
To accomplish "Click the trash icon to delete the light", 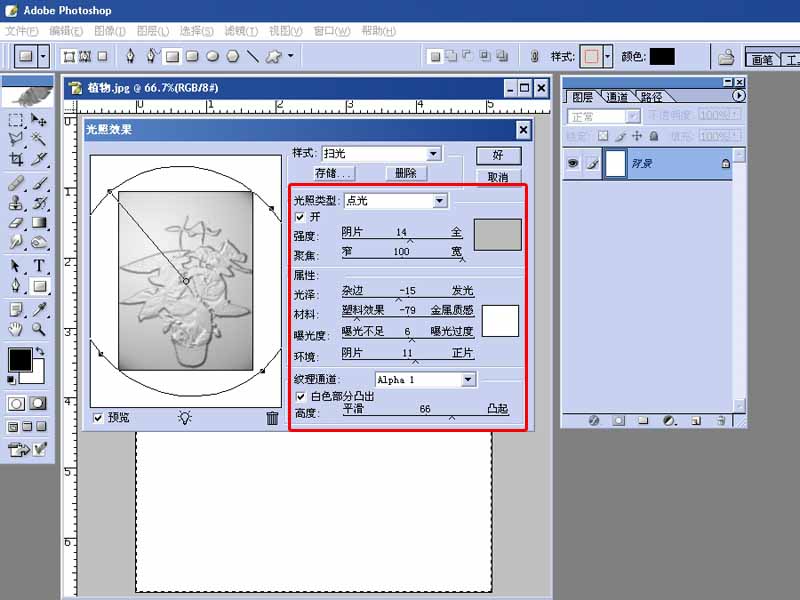I will [x=271, y=418].
